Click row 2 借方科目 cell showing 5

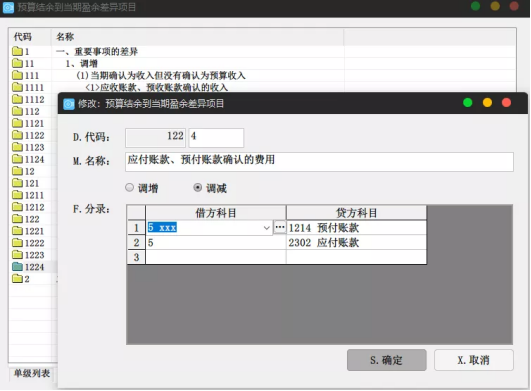[216, 242]
